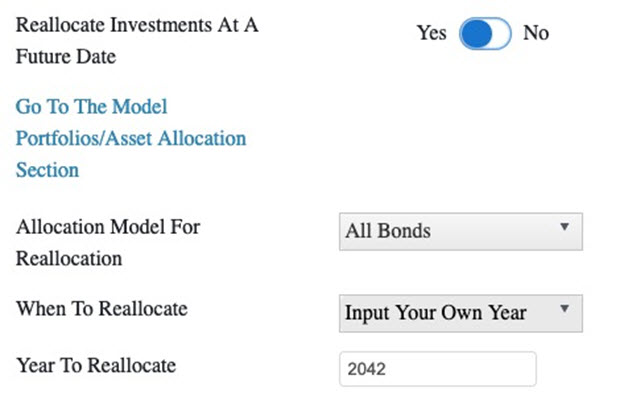This screenshot has height=400, width=624.
Task: Click the arrow on the All Bonds dropdown
Action: coord(564,229)
